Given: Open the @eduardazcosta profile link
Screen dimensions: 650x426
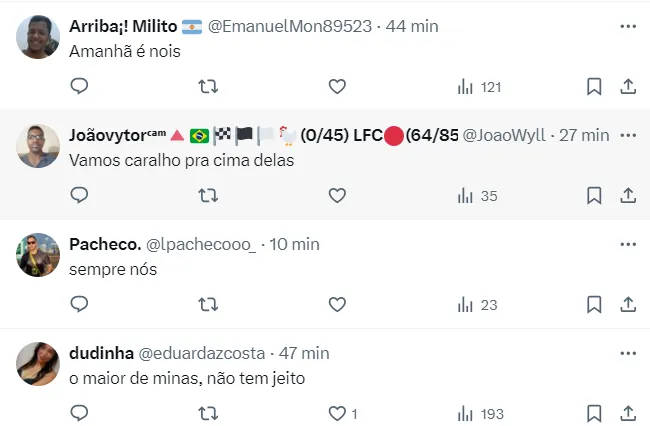Looking at the screenshot, I should click(x=211, y=353).
